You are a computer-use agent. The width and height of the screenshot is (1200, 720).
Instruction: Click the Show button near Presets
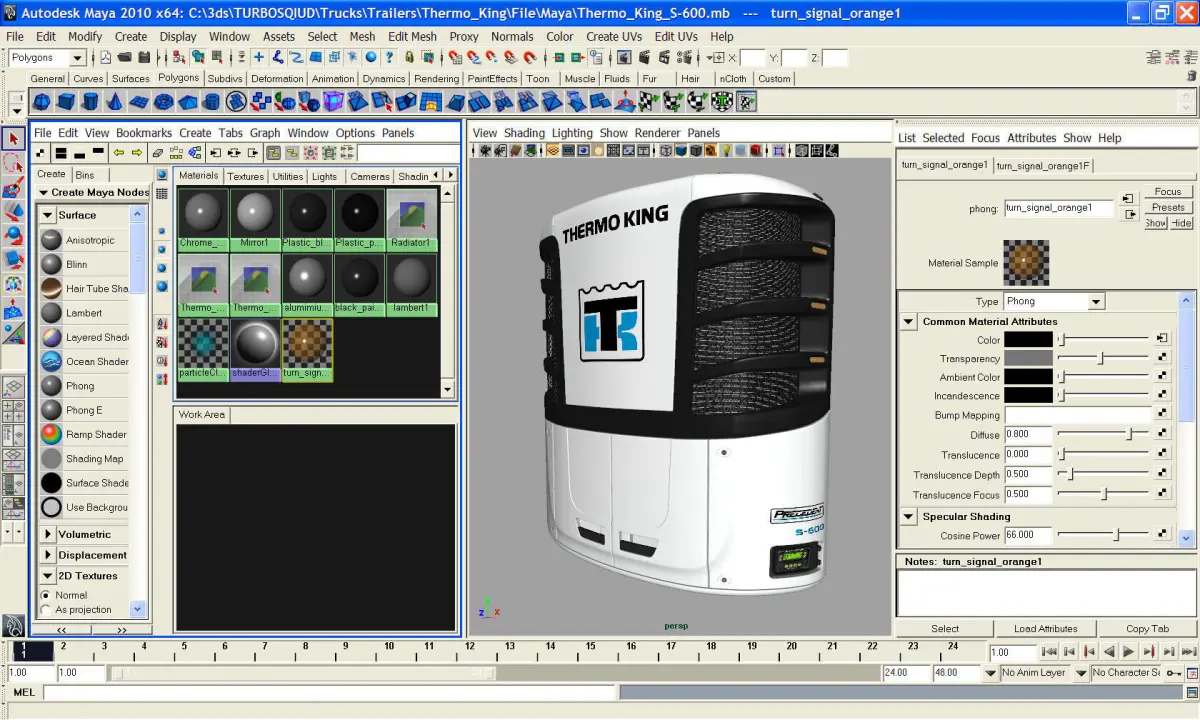click(x=1156, y=223)
